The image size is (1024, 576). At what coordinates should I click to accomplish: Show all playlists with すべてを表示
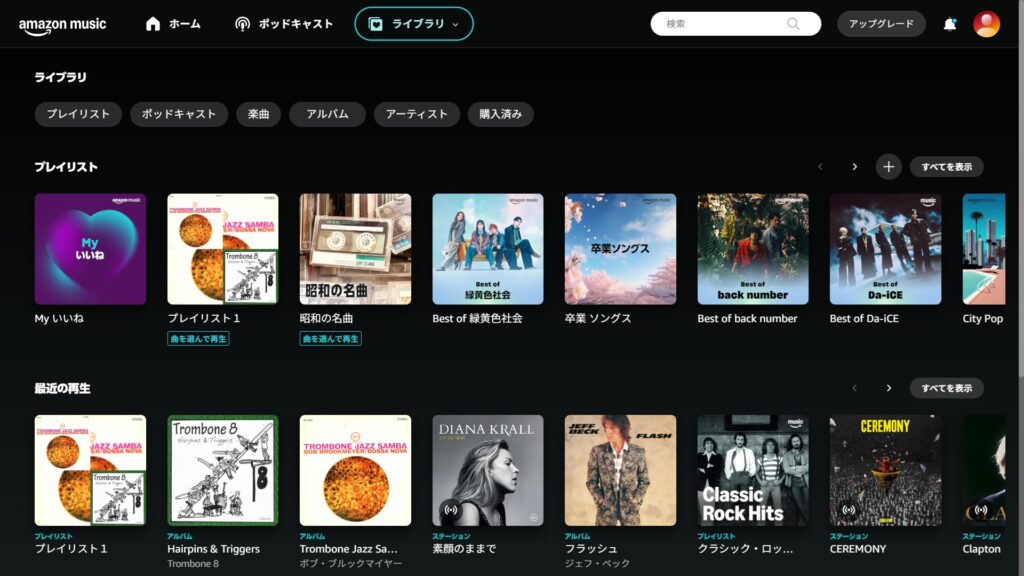coord(946,167)
